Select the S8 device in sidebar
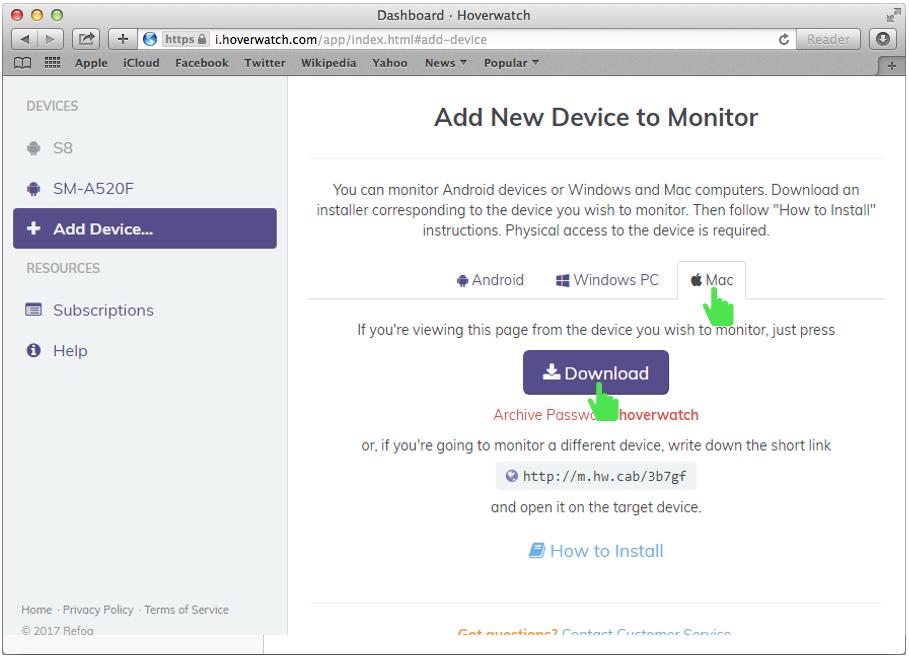 [144, 148]
